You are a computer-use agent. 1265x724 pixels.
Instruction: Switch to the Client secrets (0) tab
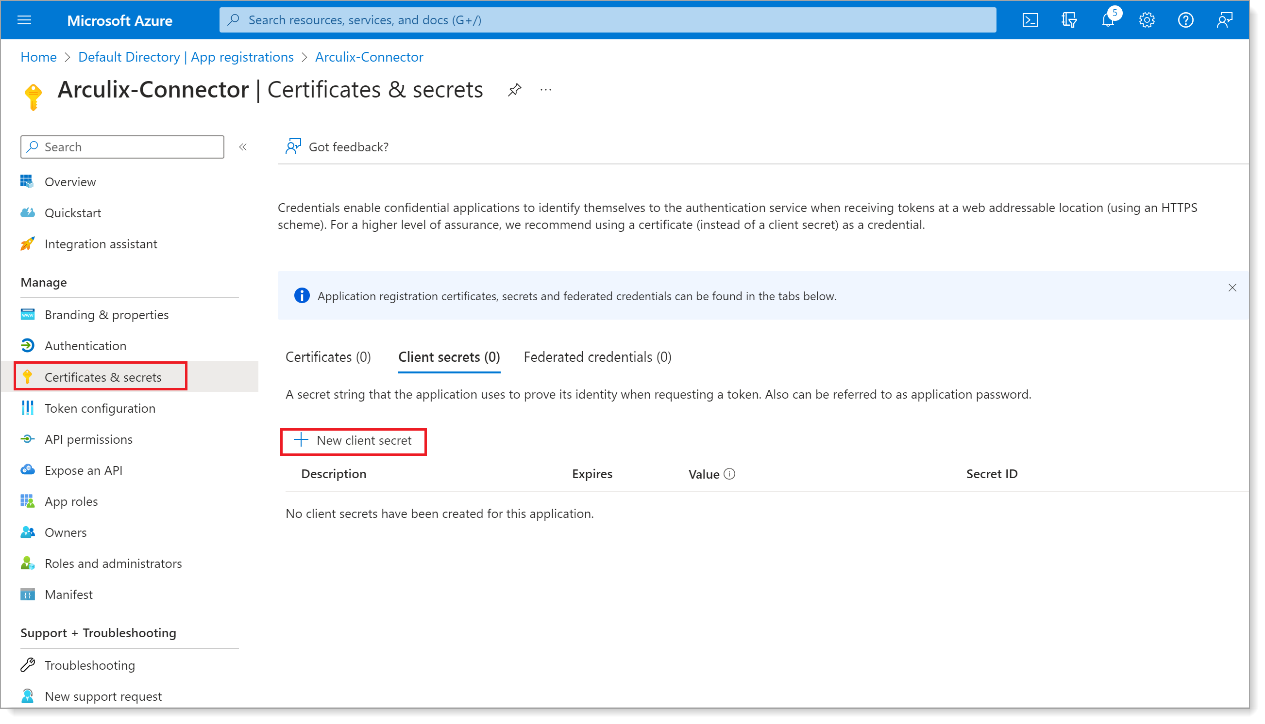(x=449, y=357)
